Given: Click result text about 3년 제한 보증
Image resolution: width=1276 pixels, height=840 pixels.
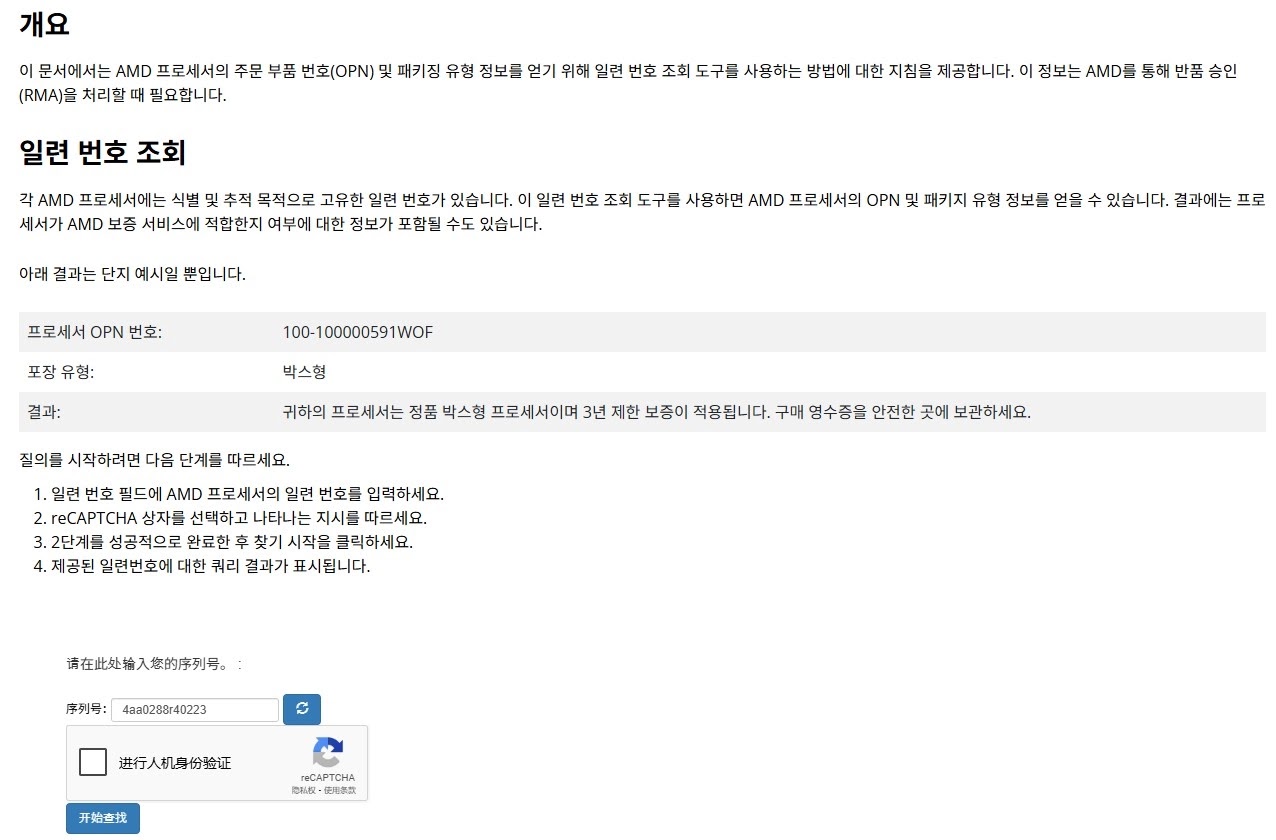Looking at the screenshot, I should [x=657, y=412].
